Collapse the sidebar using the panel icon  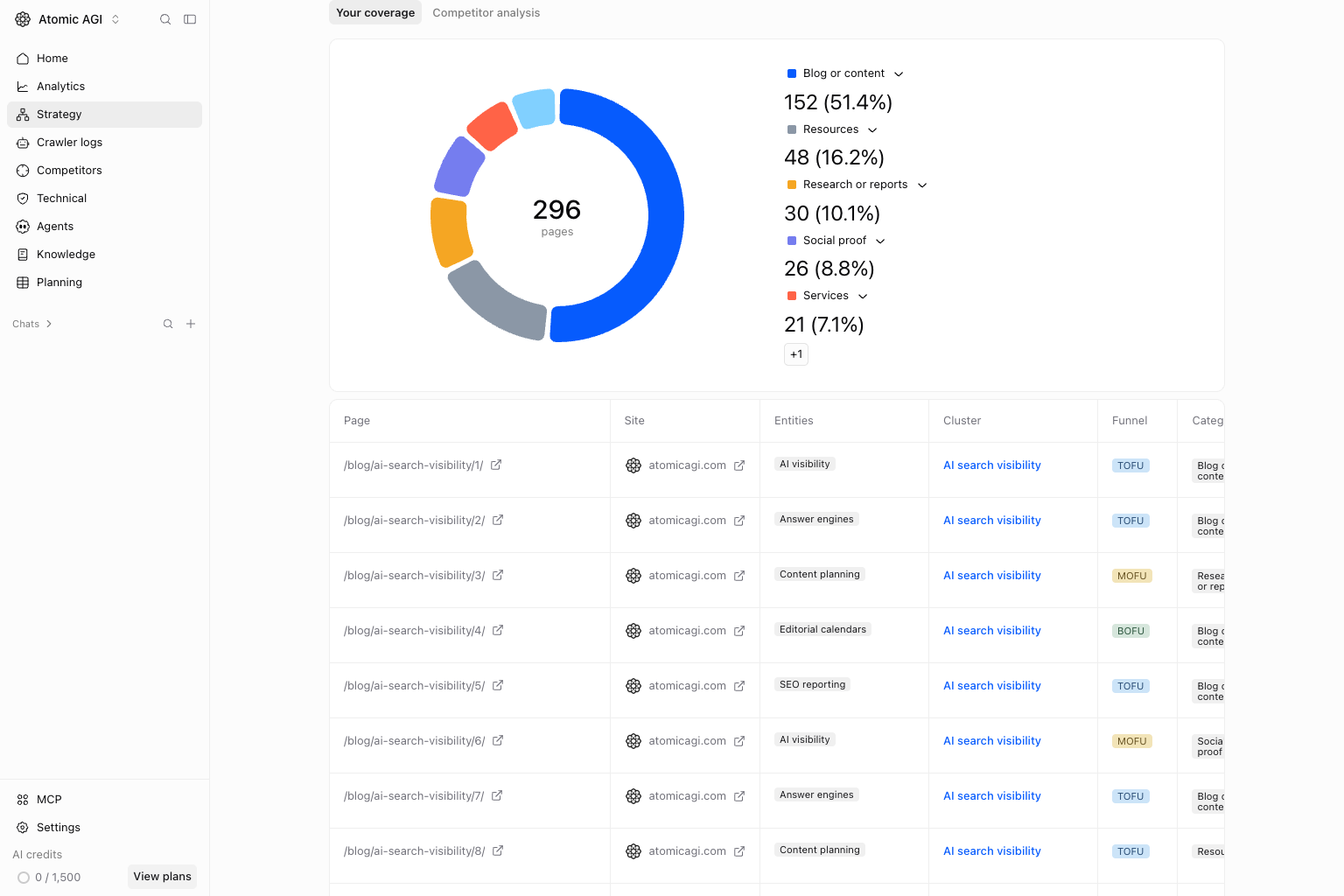pyautogui.click(x=190, y=19)
